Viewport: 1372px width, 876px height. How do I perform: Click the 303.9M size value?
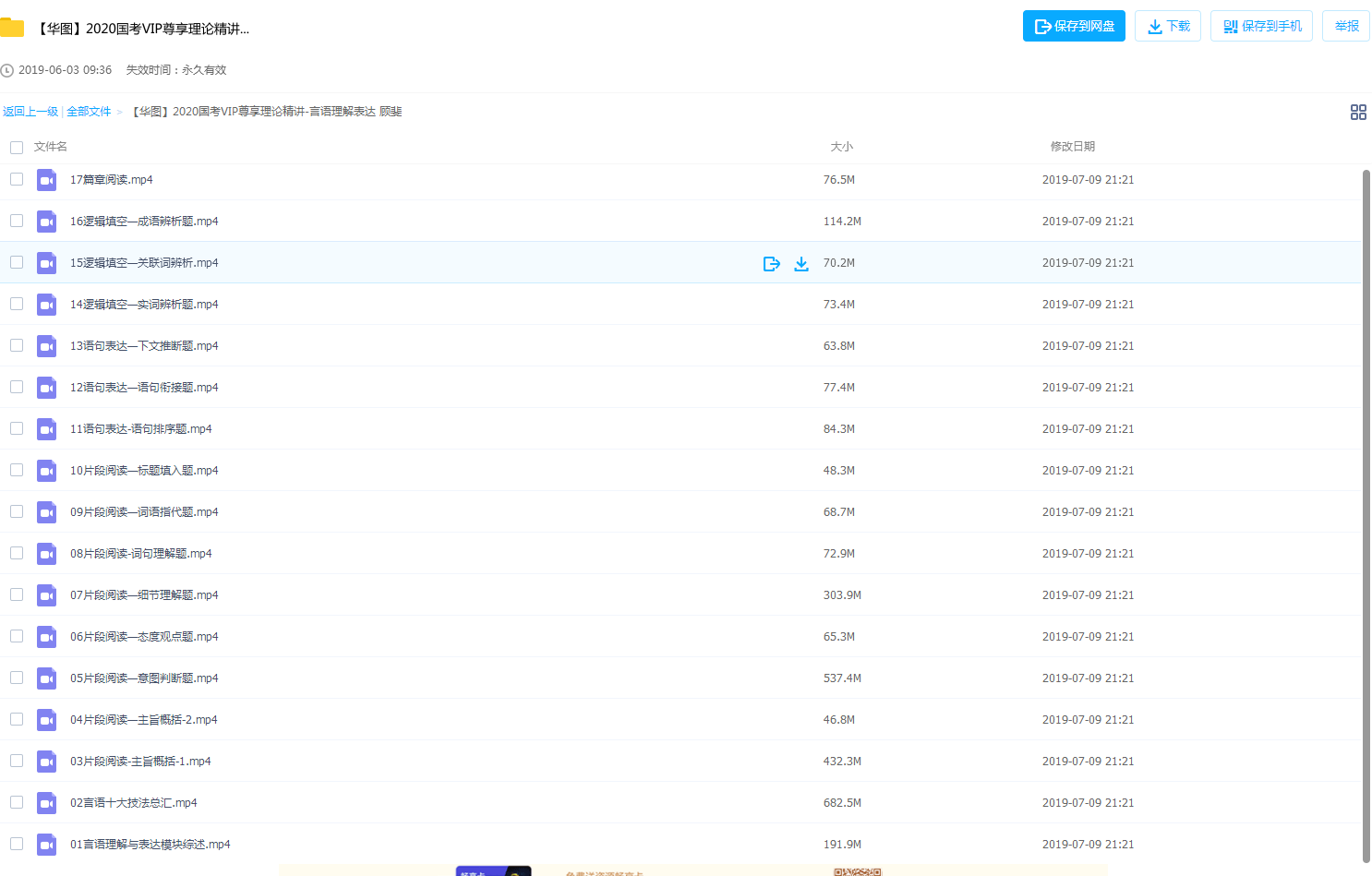842,595
